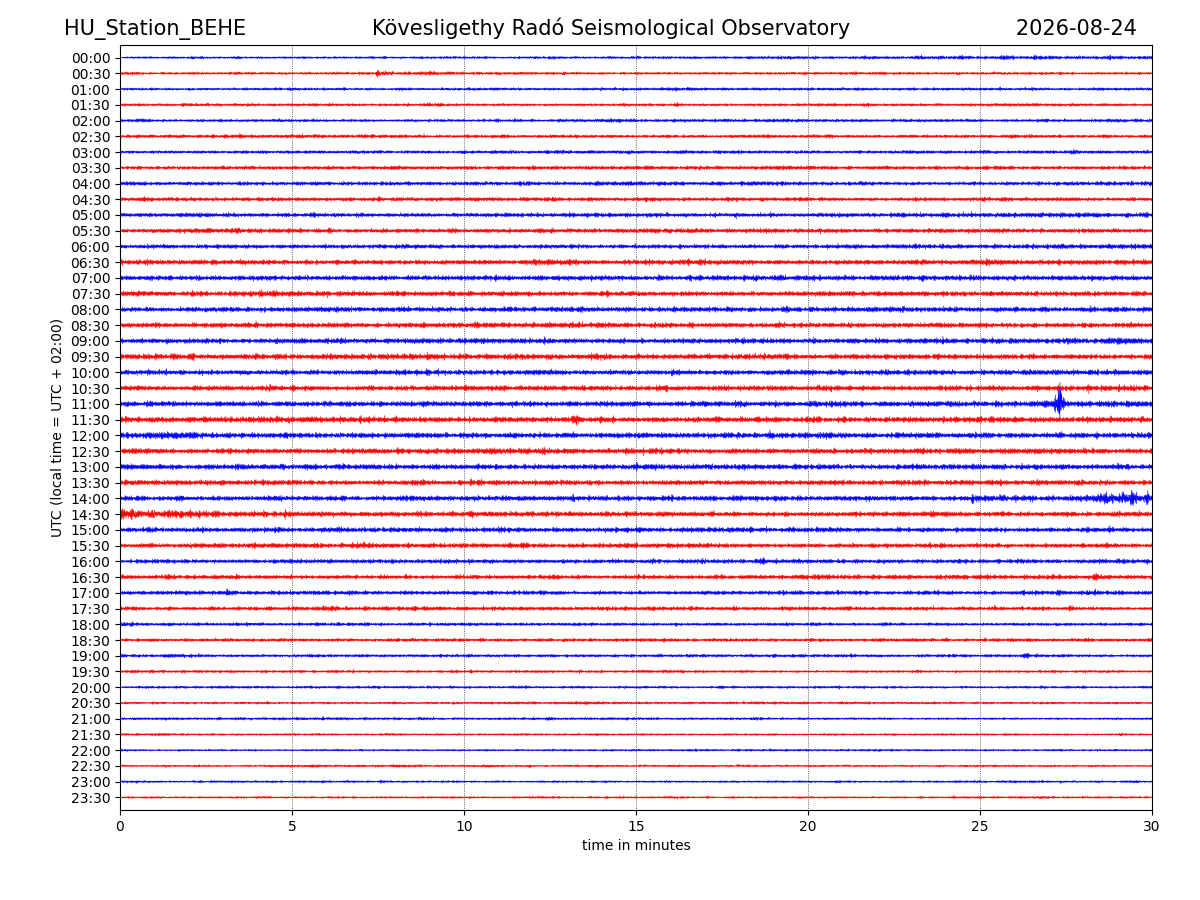Click the 14:00 time label

pos(91,499)
